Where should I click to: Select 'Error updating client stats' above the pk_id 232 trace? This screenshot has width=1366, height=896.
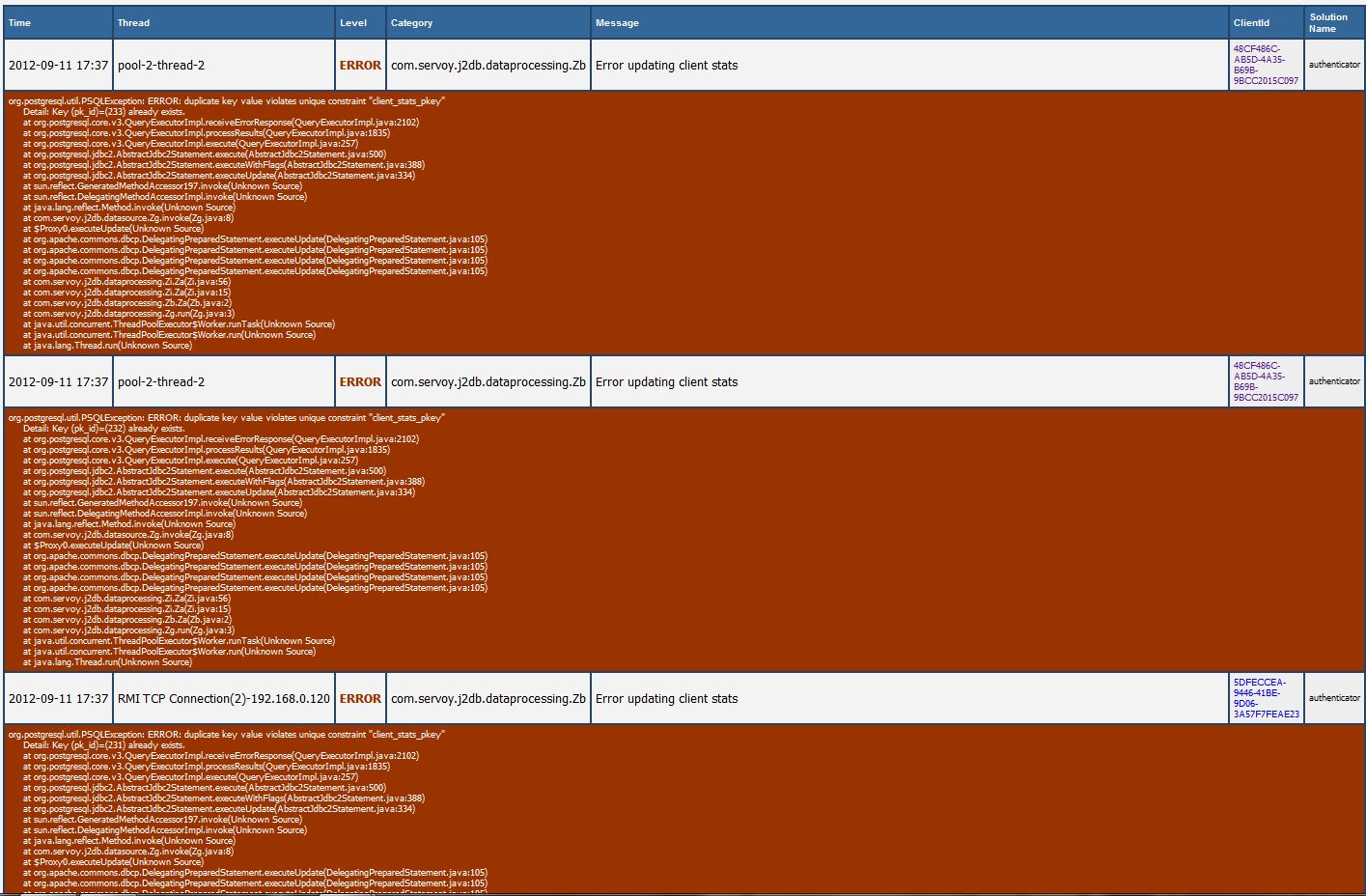(666, 381)
